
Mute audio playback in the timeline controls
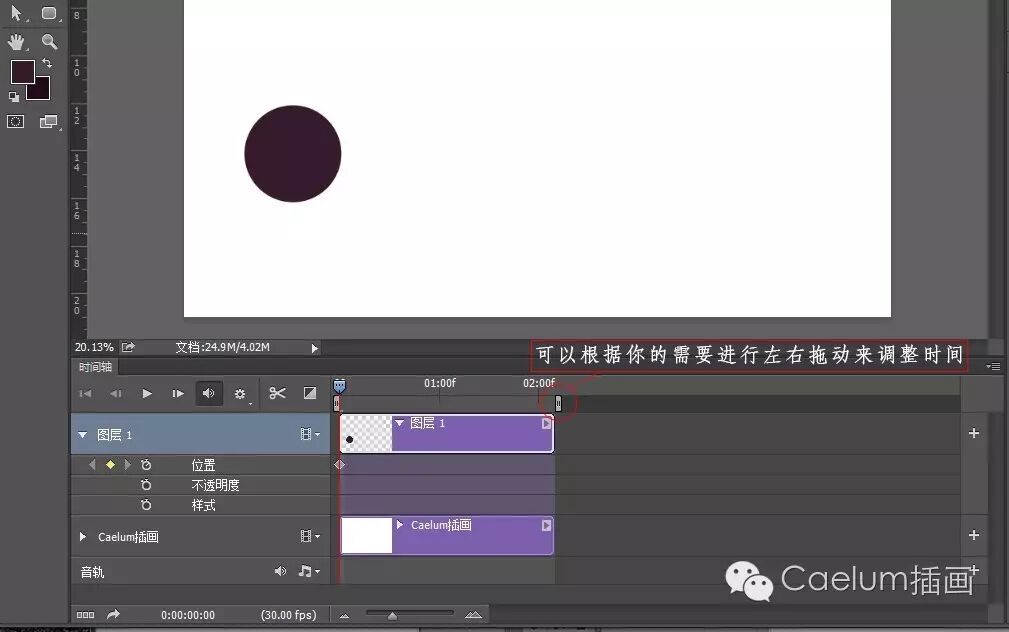pos(208,393)
